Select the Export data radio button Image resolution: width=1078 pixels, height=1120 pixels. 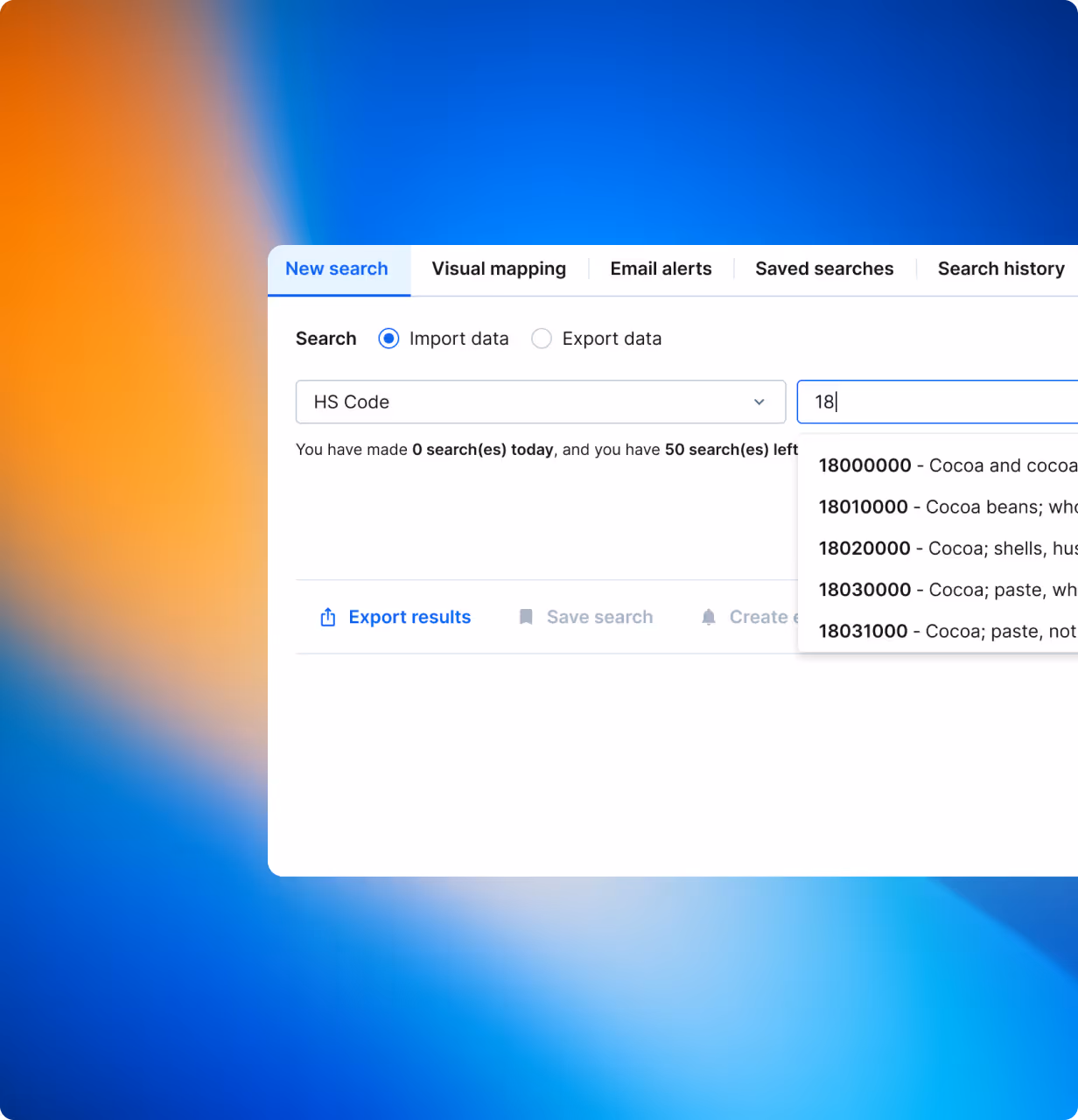pos(542,339)
